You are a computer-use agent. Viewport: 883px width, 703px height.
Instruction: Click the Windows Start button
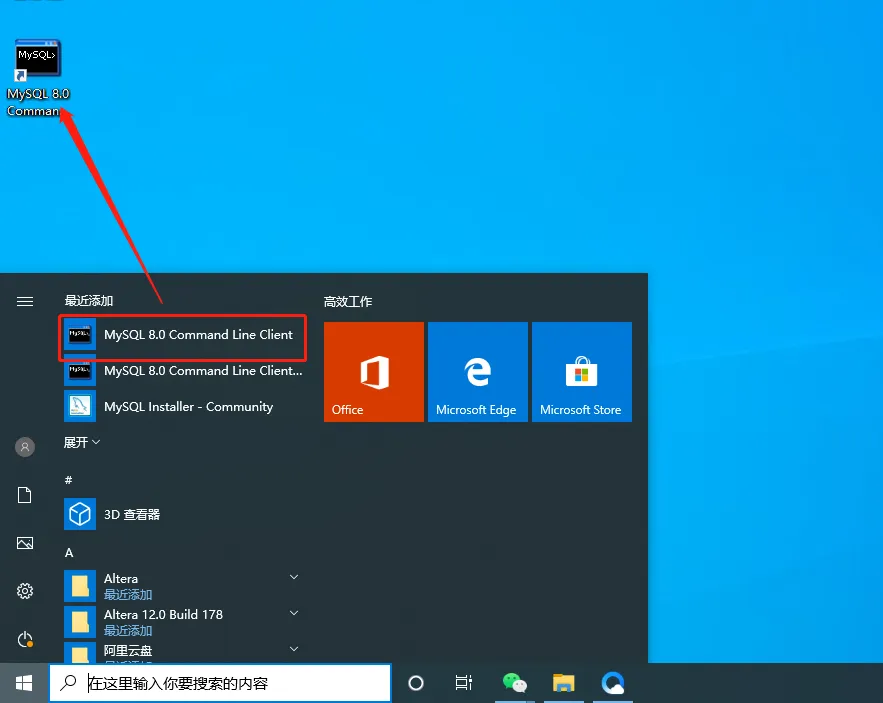[x=24, y=683]
